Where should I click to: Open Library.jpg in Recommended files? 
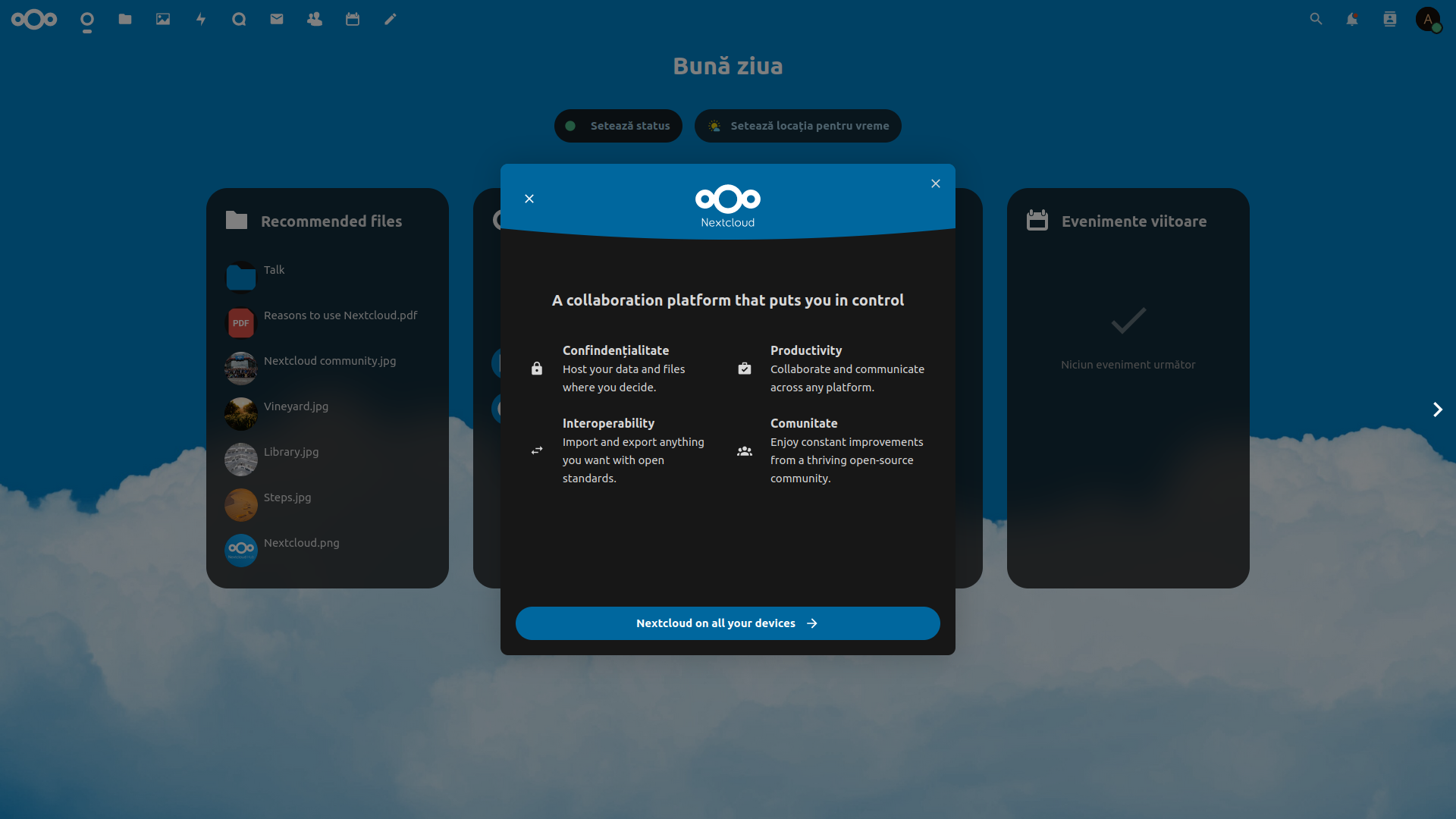click(x=328, y=460)
